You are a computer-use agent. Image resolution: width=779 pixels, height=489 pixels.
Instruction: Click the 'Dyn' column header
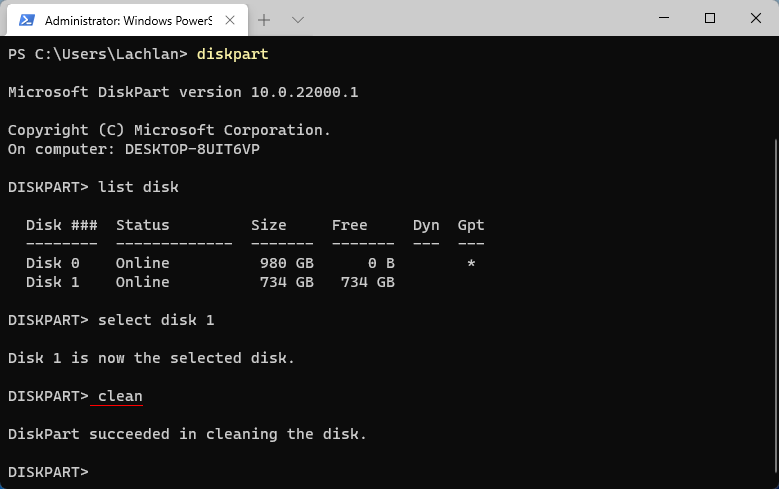tap(426, 225)
